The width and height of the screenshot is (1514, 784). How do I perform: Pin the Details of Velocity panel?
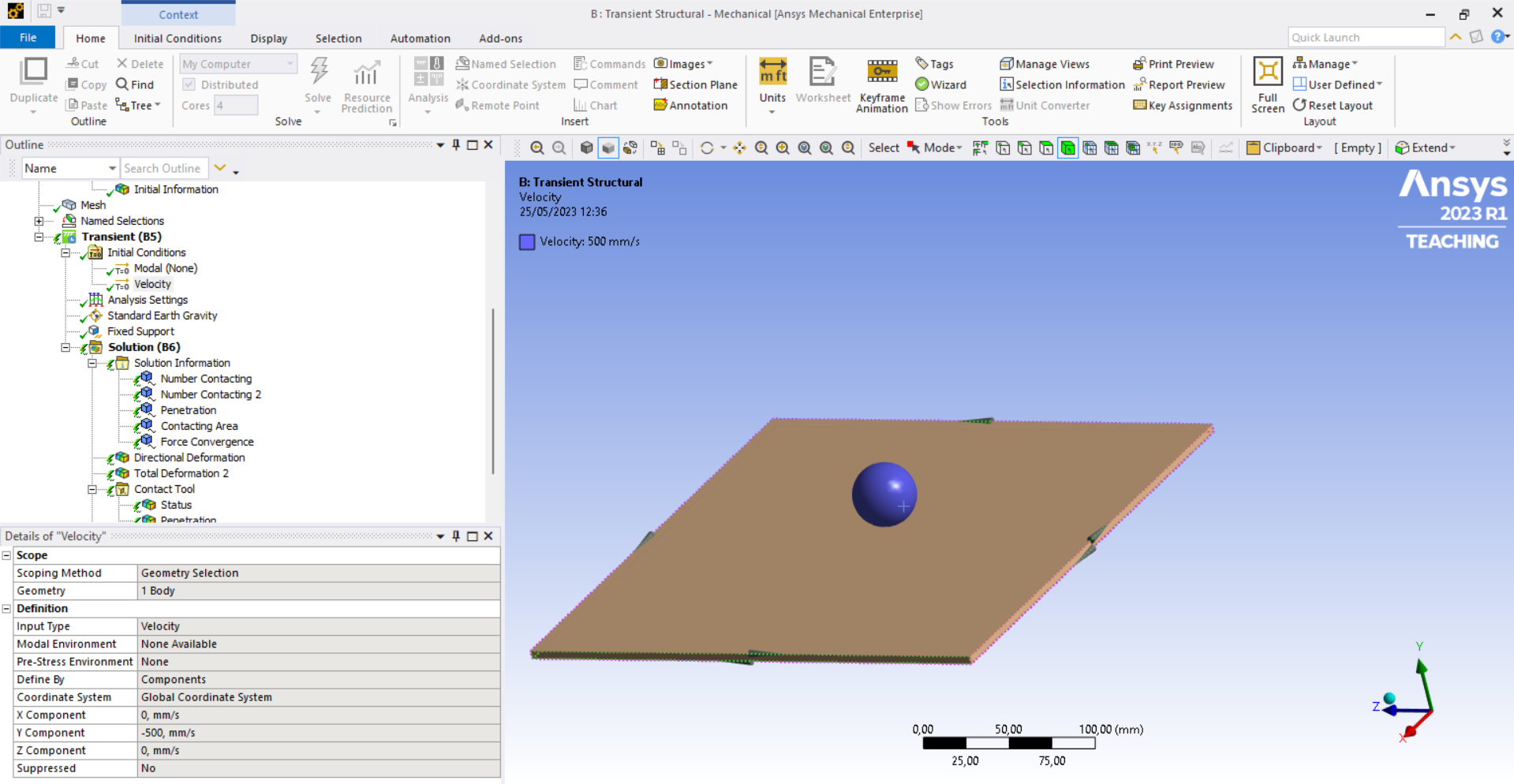(x=456, y=536)
